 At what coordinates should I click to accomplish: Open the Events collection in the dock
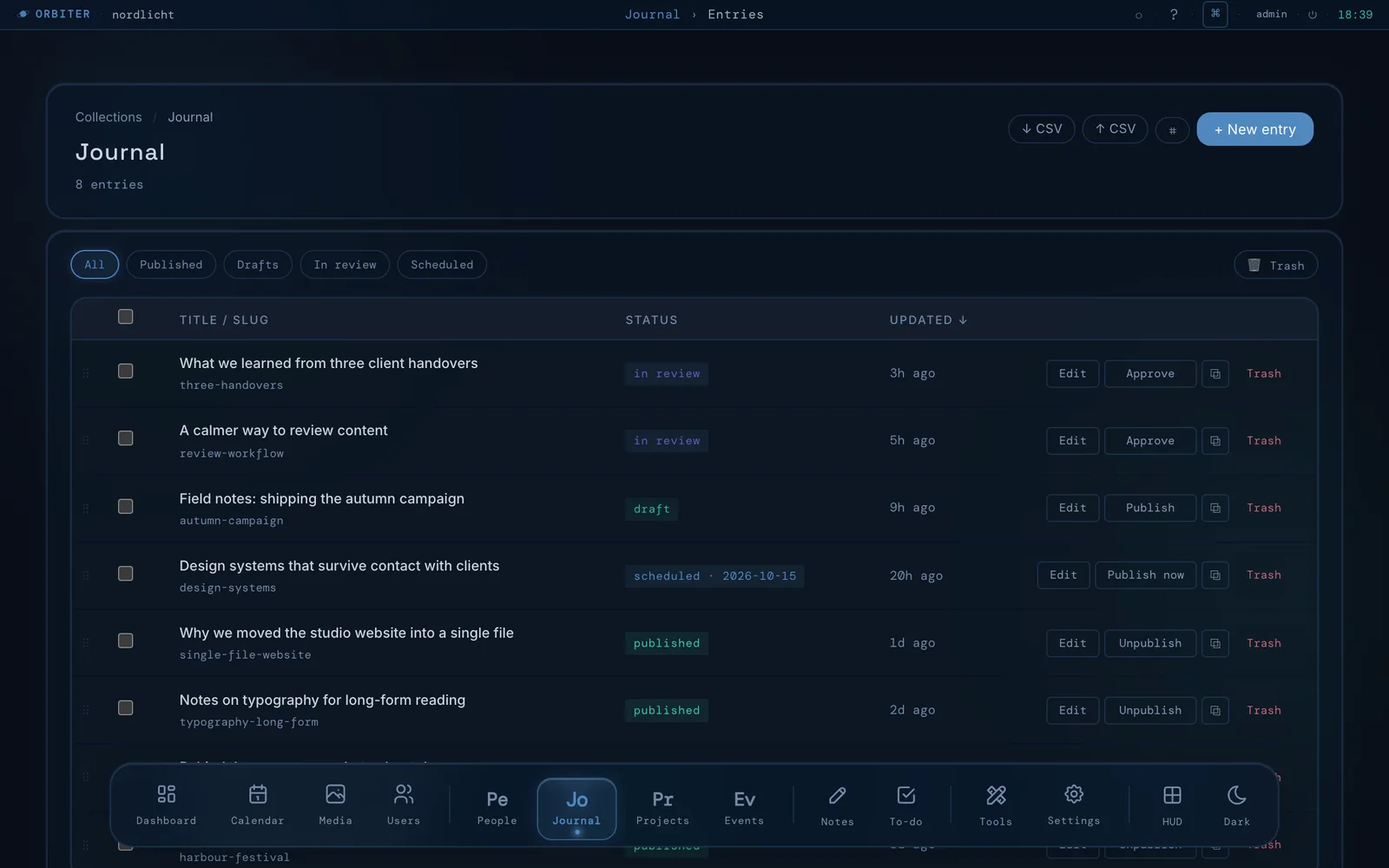[x=744, y=807]
